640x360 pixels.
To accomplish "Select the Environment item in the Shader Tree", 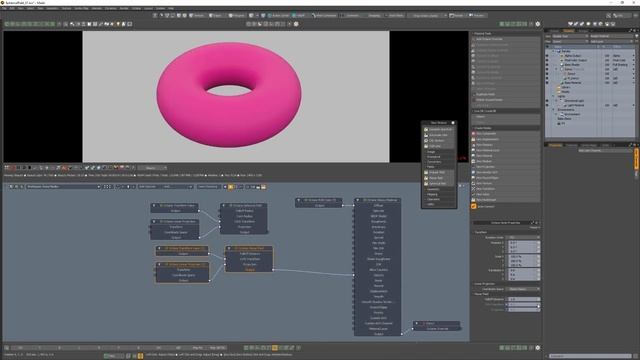I will point(572,114).
